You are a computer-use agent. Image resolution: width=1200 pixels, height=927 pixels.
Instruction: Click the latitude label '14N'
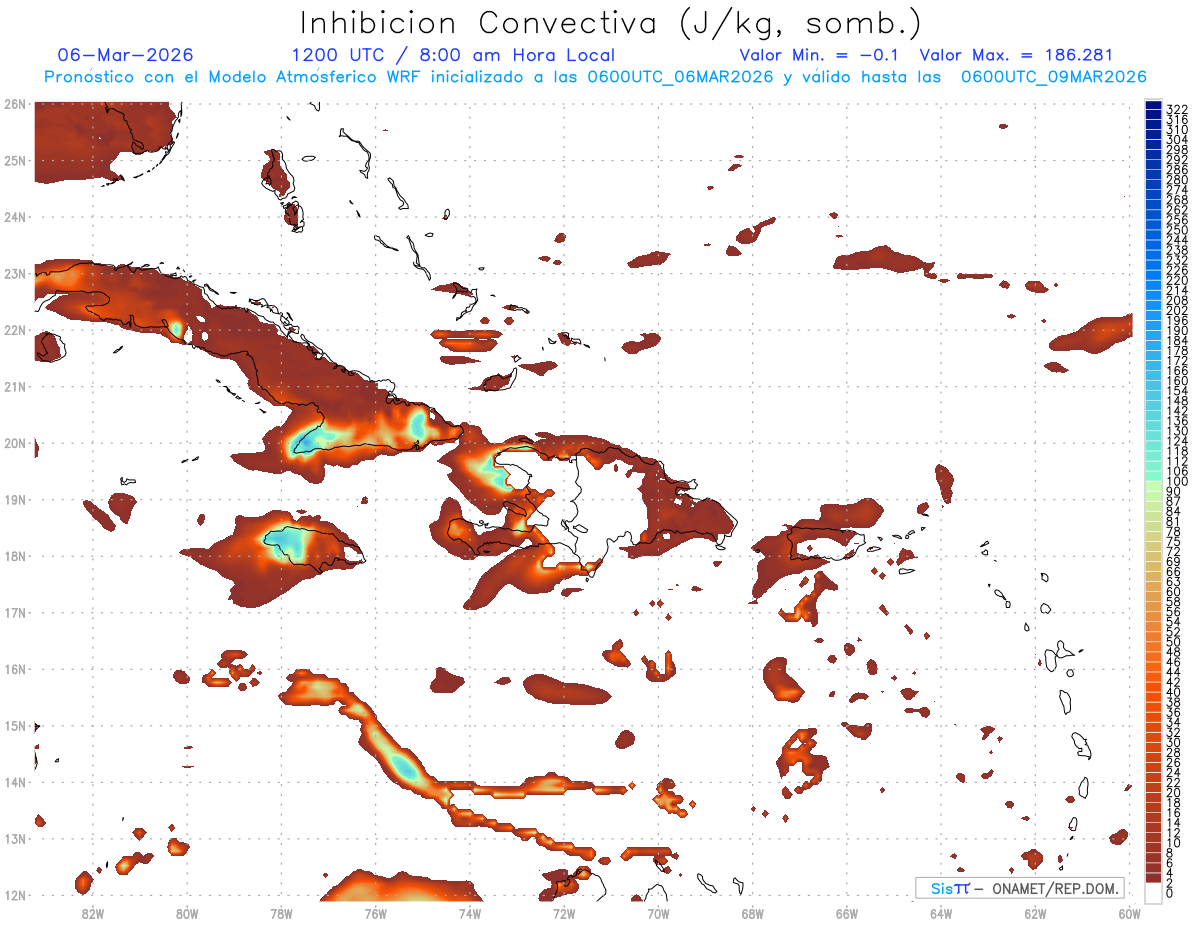[x=15, y=782]
